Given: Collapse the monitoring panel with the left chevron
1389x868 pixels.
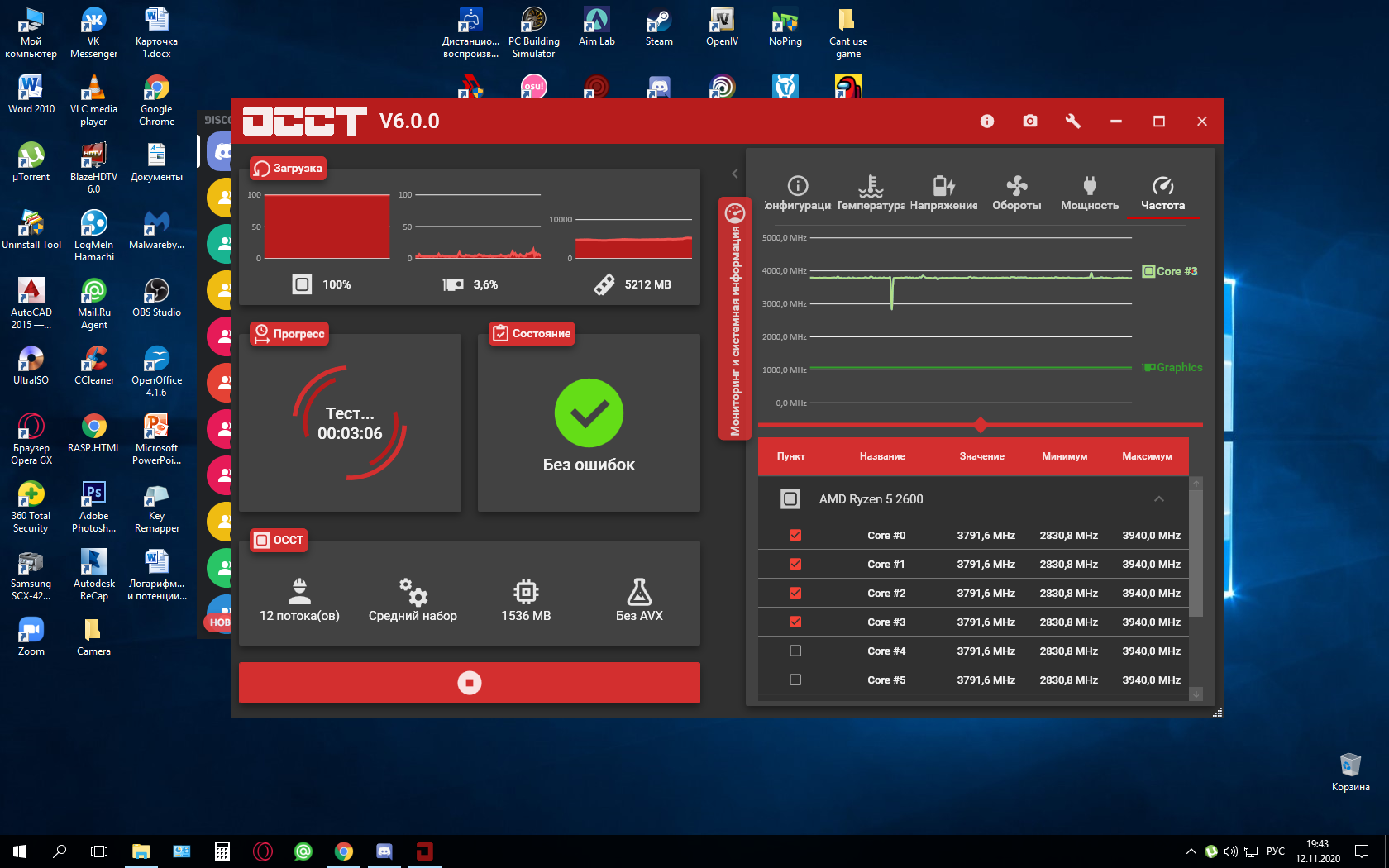Looking at the screenshot, I should 734,174.
